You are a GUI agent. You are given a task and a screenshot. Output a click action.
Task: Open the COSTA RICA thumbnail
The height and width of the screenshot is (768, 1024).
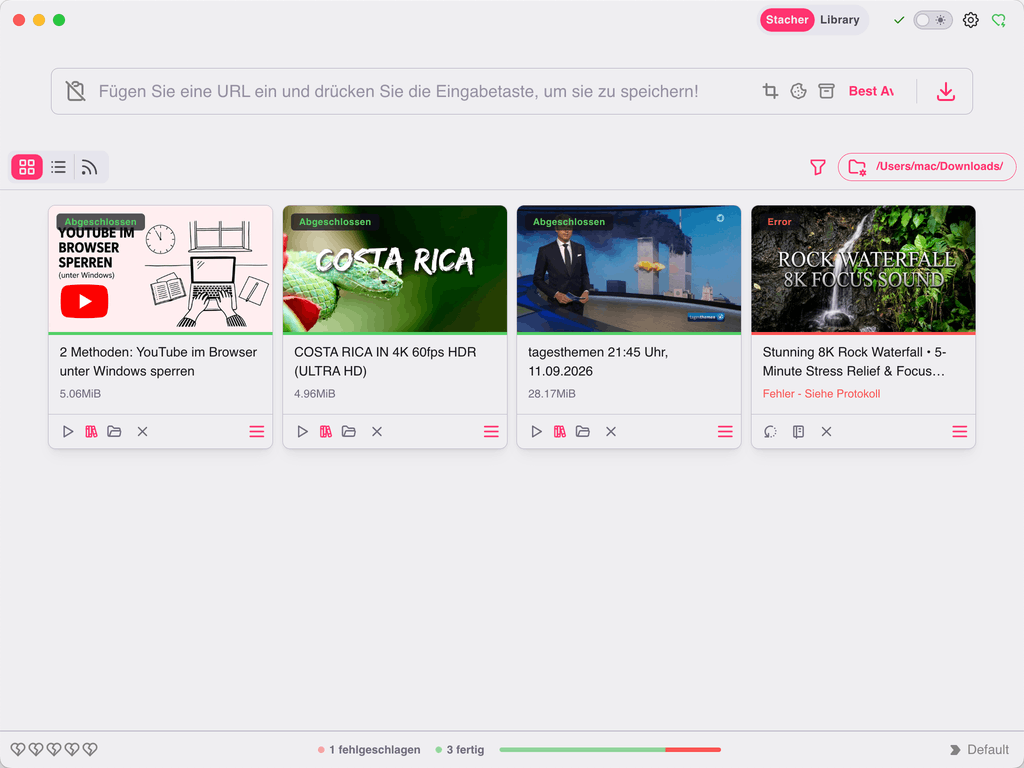pyautogui.click(x=394, y=269)
